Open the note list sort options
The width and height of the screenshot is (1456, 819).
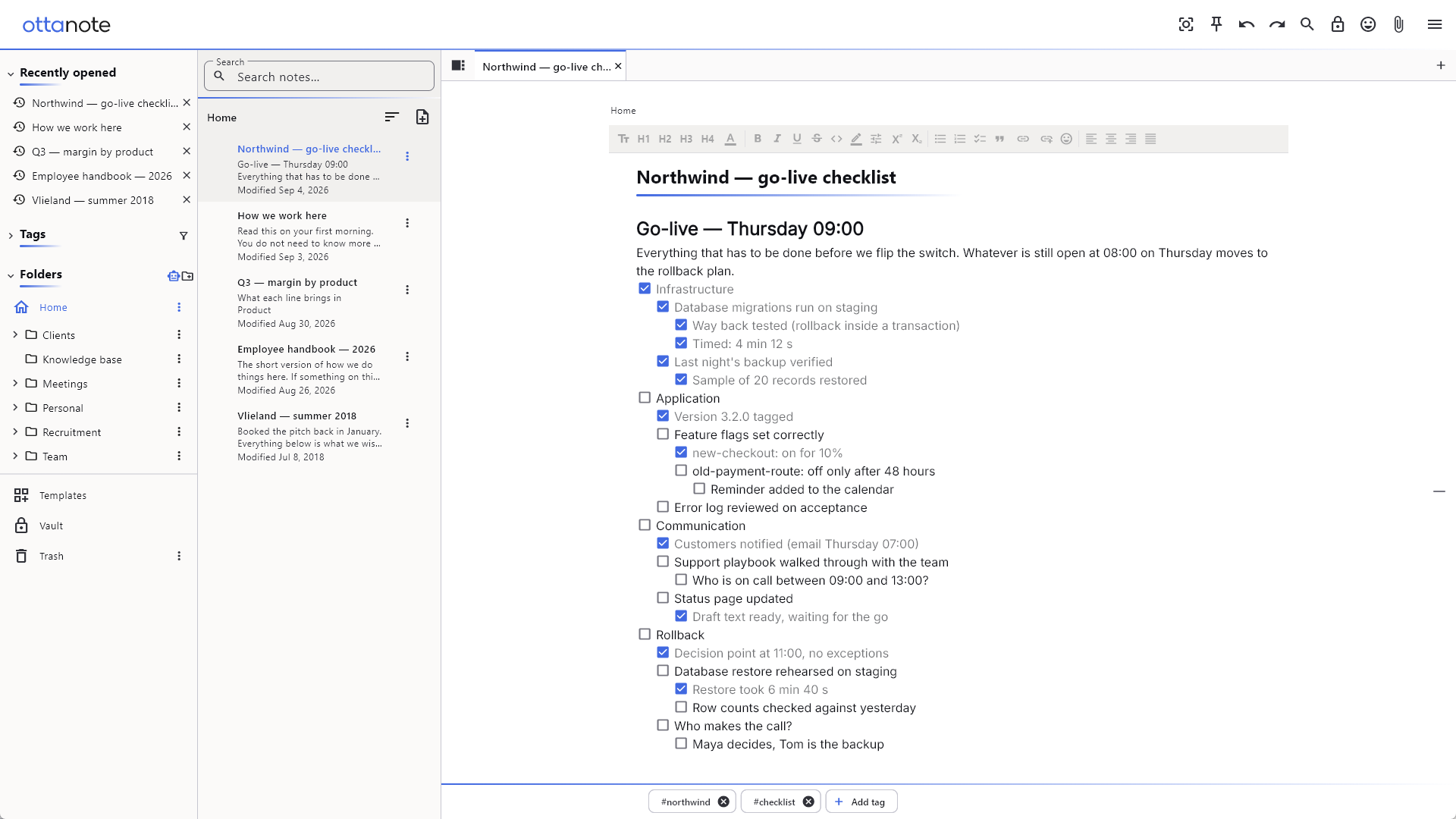[391, 117]
